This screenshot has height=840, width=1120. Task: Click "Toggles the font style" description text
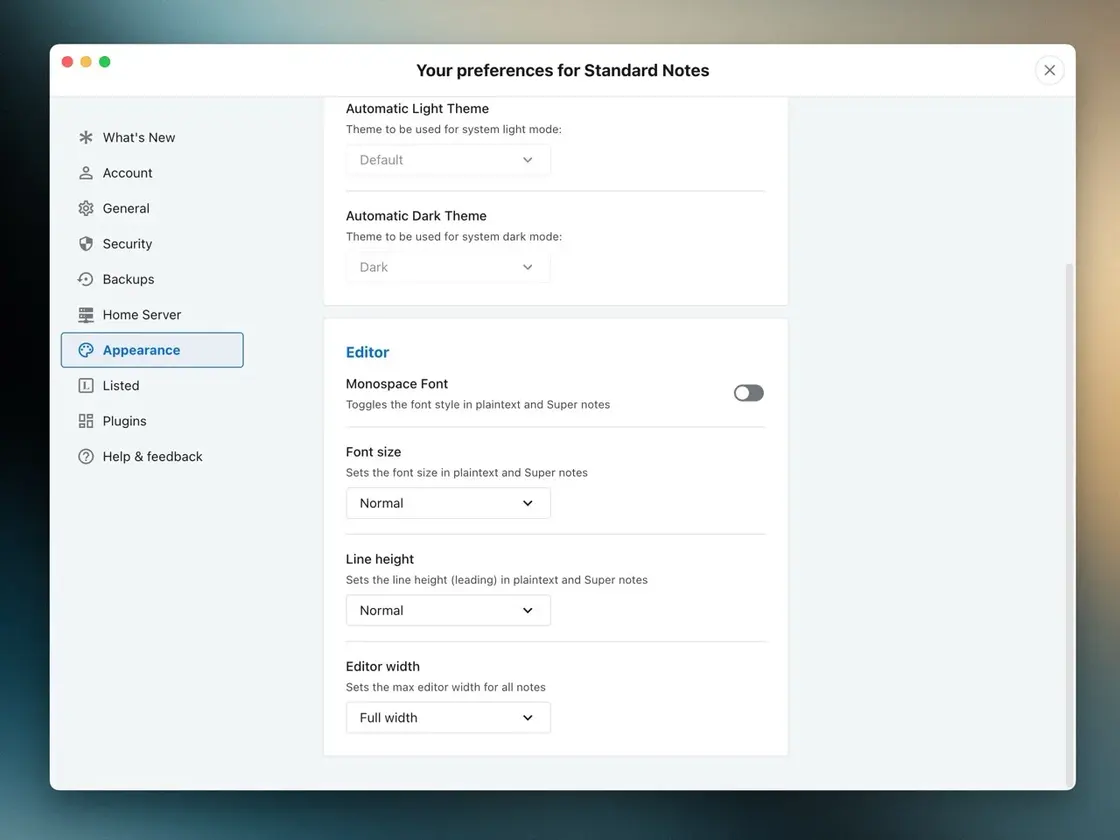point(478,404)
